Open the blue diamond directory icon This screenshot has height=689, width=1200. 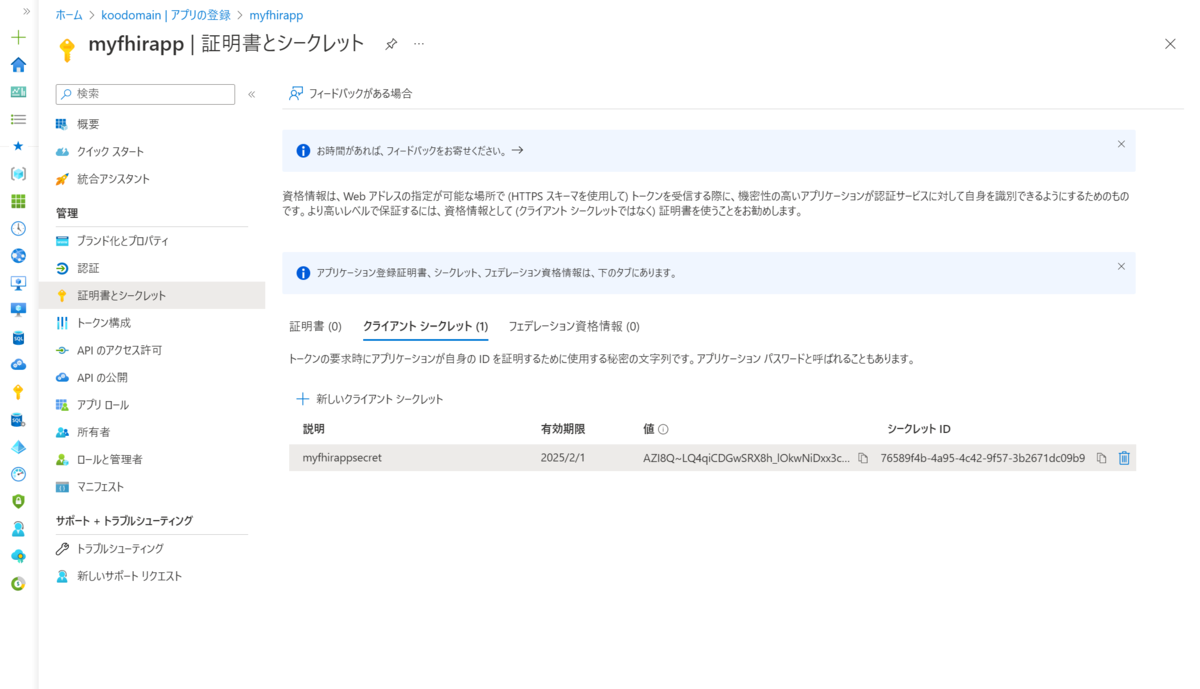(x=18, y=447)
